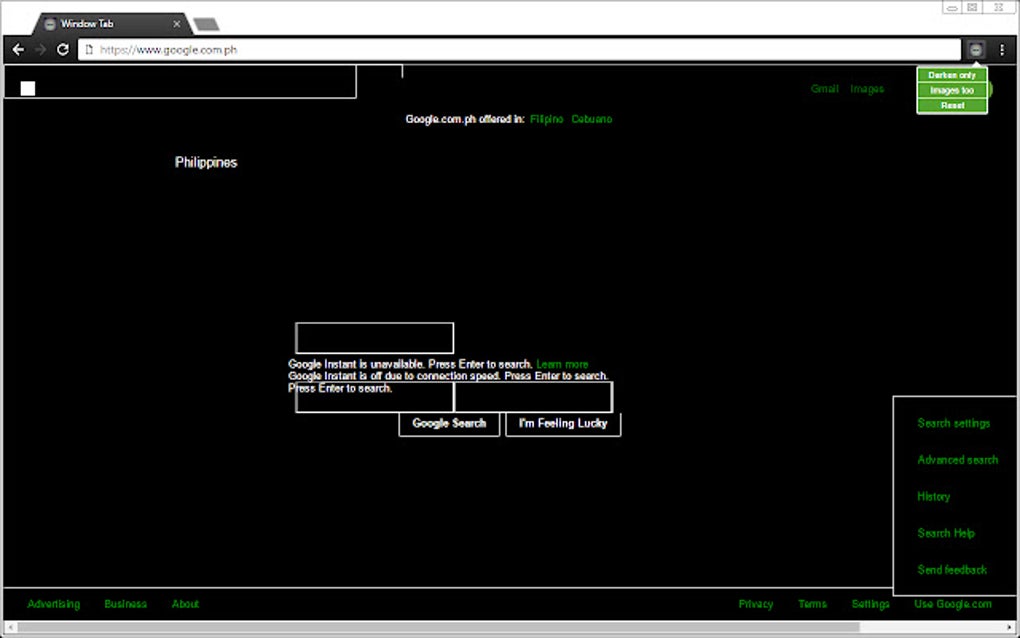Screen dimensions: 1020x638
Task: Open the Settings footer menu item
Action: tap(870, 603)
